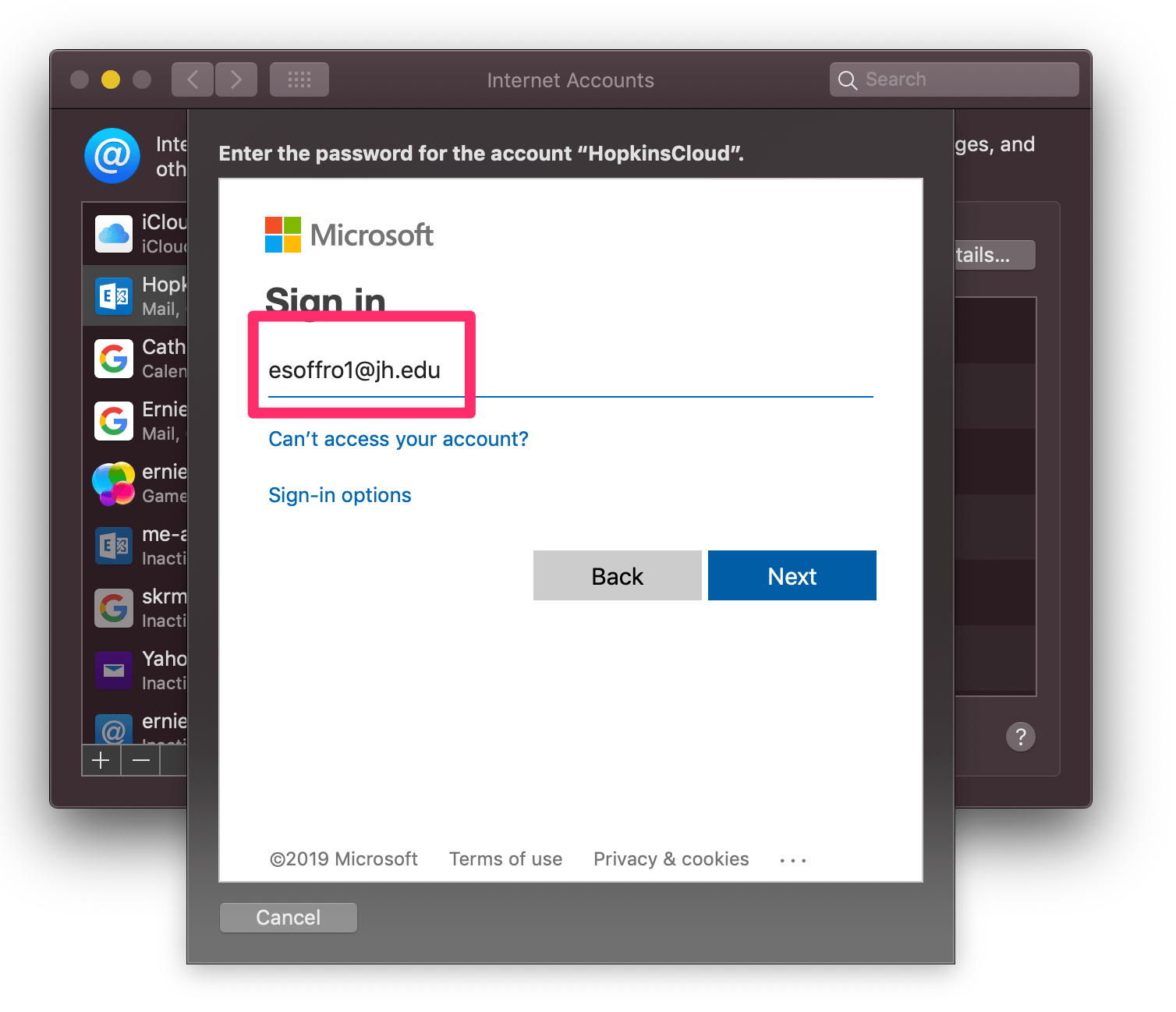Click the yellow minimize window button
Image resolution: width=1176 pixels, height=1012 pixels.
click(x=111, y=80)
